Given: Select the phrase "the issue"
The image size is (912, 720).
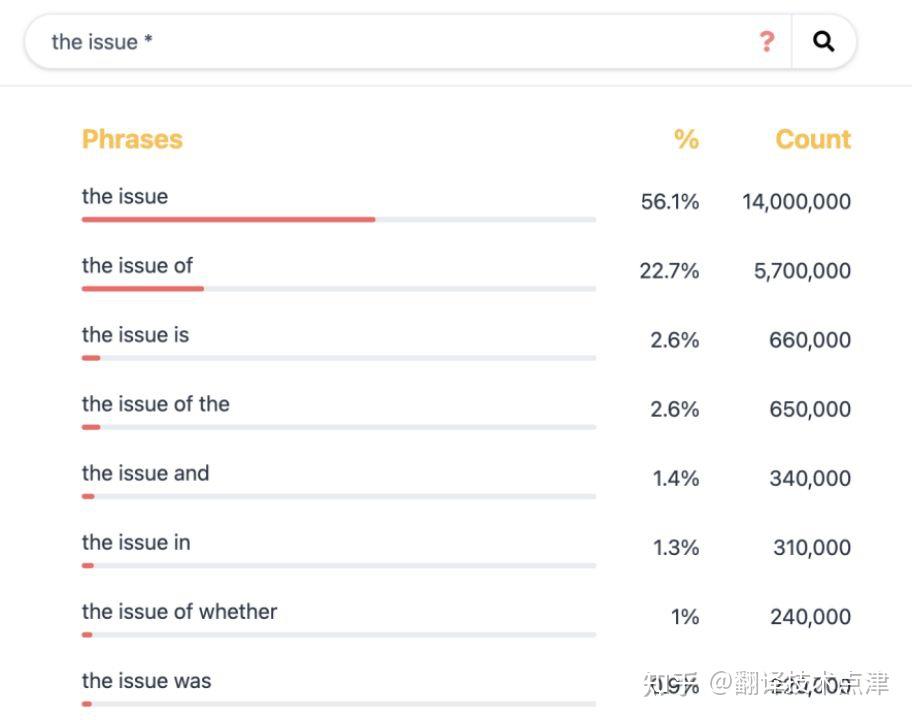Looking at the screenshot, I should [x=125, y=196].
